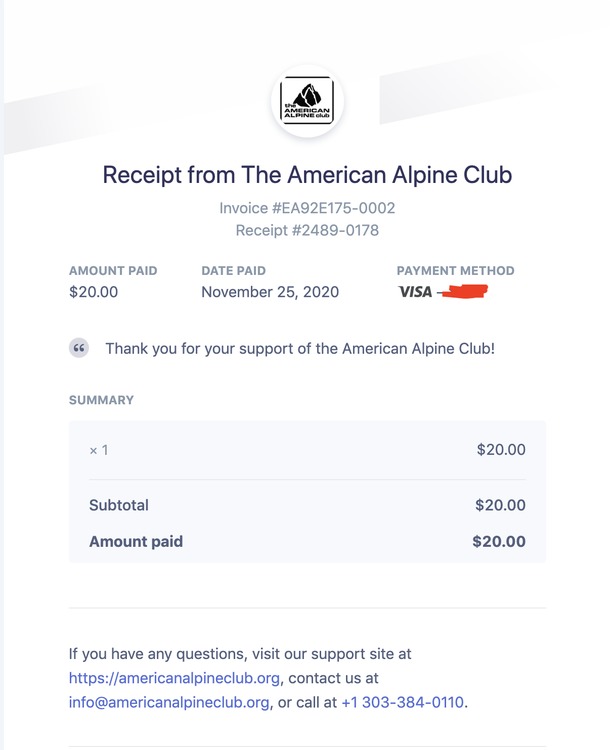The width and height of the screenshot is (610, 750).
Task: Click the quotation mark icon
Action: coord(79,348)
